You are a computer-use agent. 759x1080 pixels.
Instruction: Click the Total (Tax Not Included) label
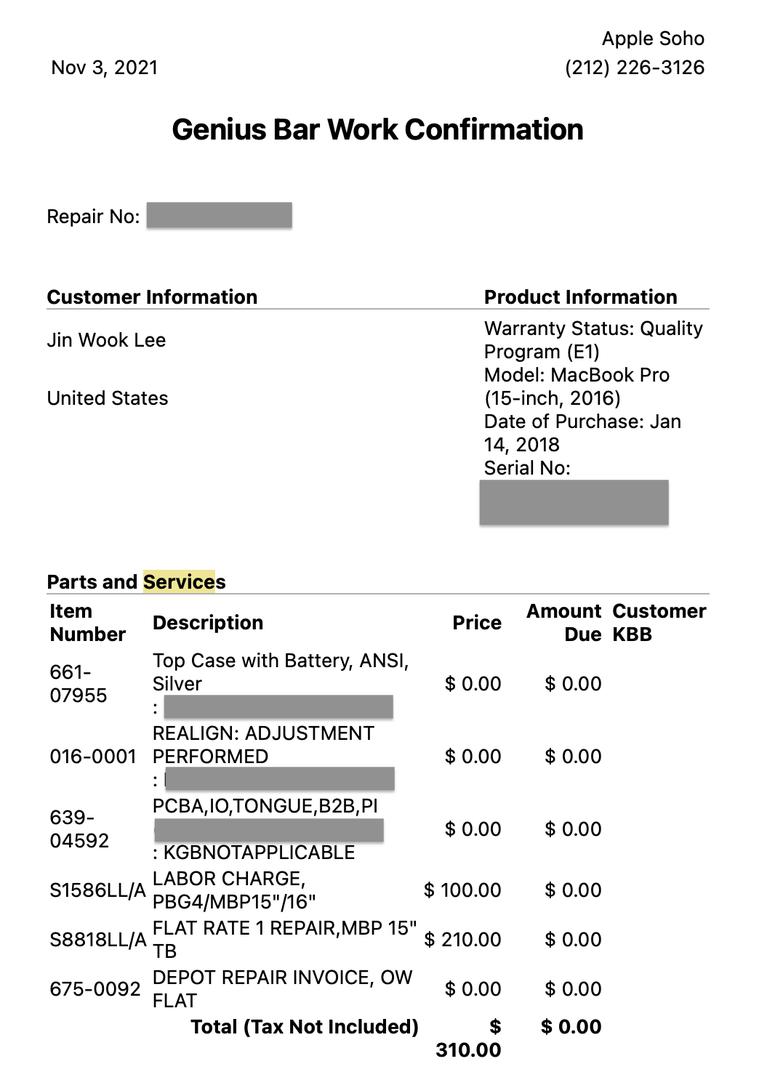(x=304, y=1027)
